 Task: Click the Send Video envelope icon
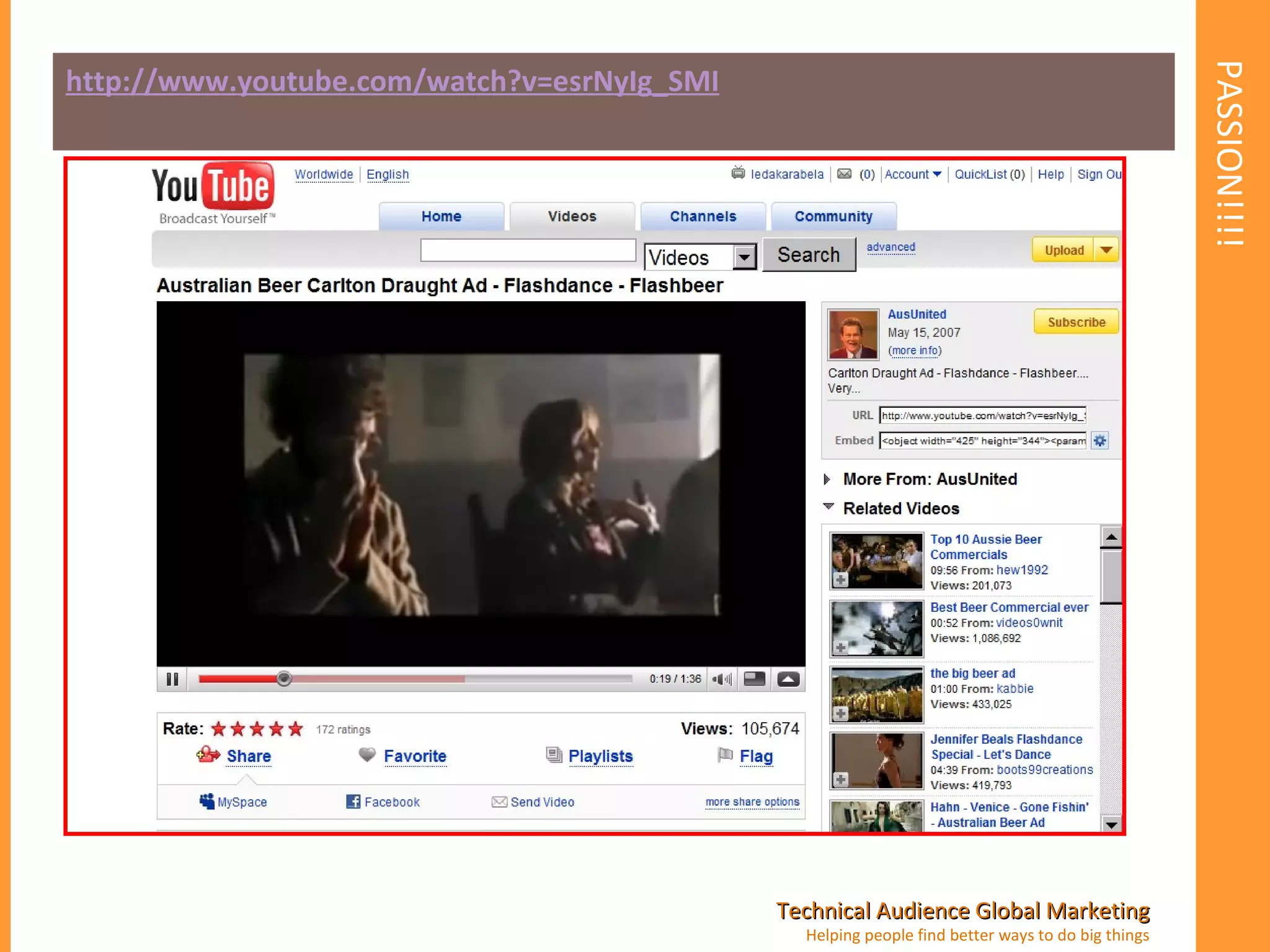coord(499,802)
